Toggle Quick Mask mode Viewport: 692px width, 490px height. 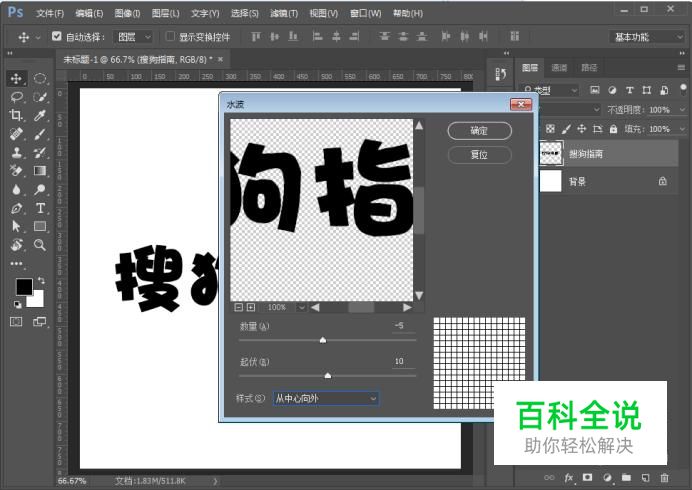[16, 322]
